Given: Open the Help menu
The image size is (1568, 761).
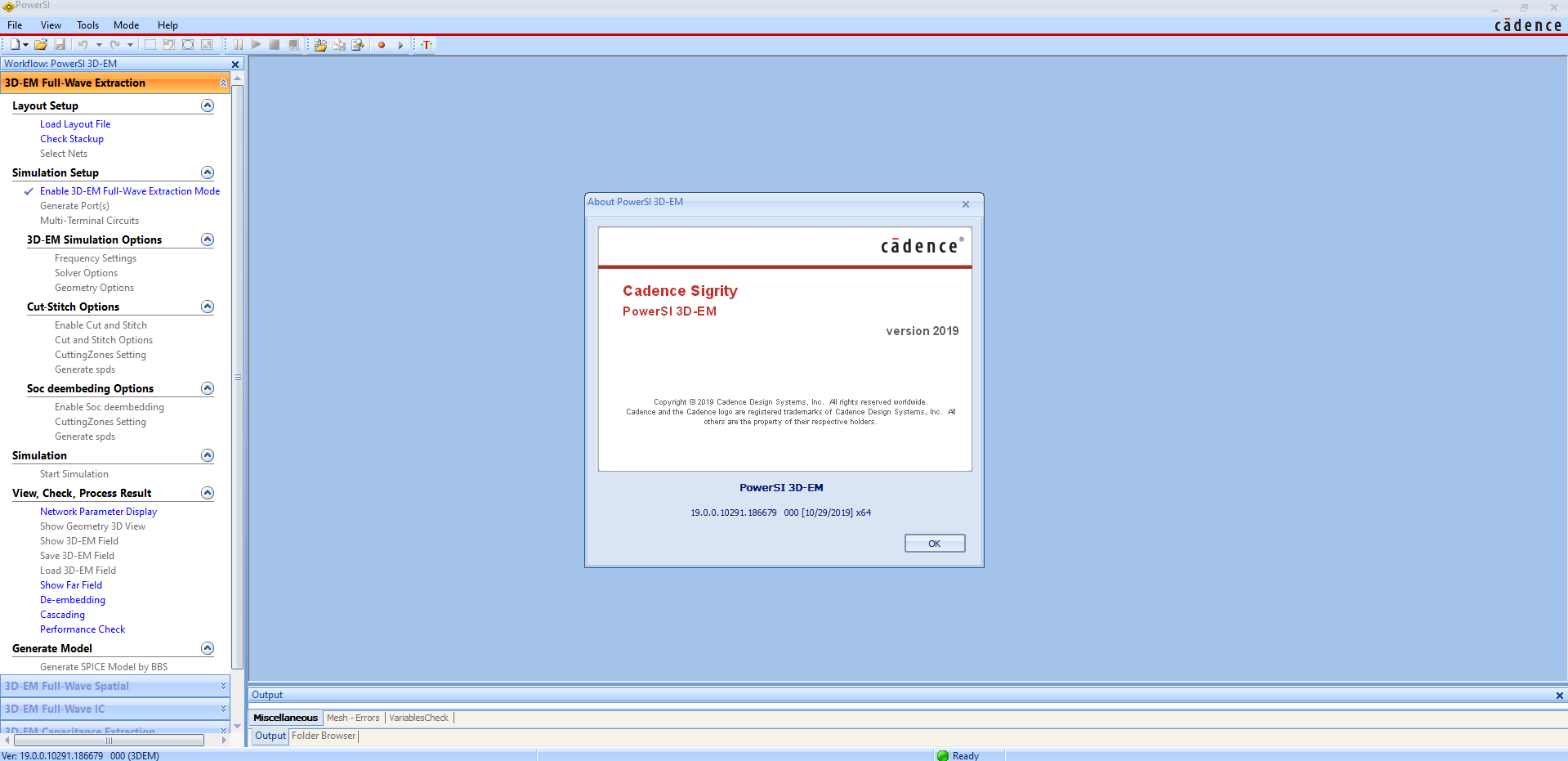Looking at the screenshot, I should point(168,25).
